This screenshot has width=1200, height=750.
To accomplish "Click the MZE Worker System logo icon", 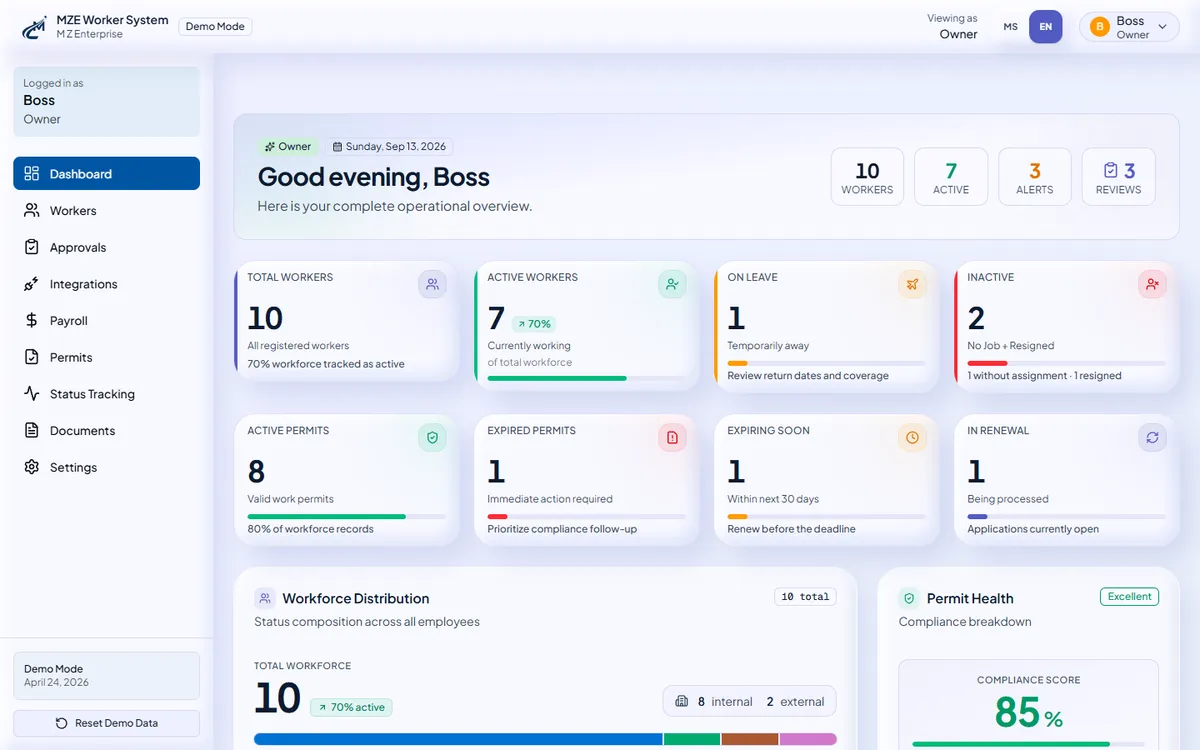I will pyautogui.click(x=34, y=27).
